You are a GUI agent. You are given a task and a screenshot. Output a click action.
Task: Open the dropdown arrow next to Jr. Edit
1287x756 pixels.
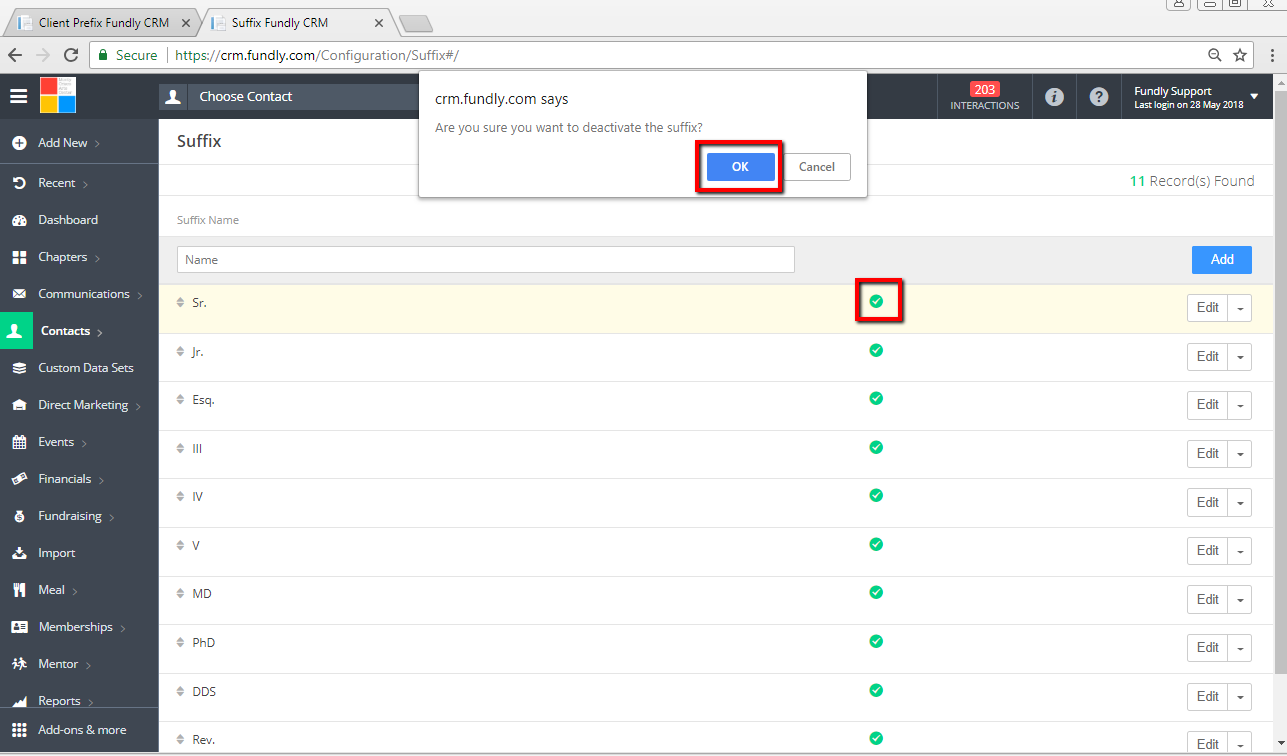[x=1240, y=357]
